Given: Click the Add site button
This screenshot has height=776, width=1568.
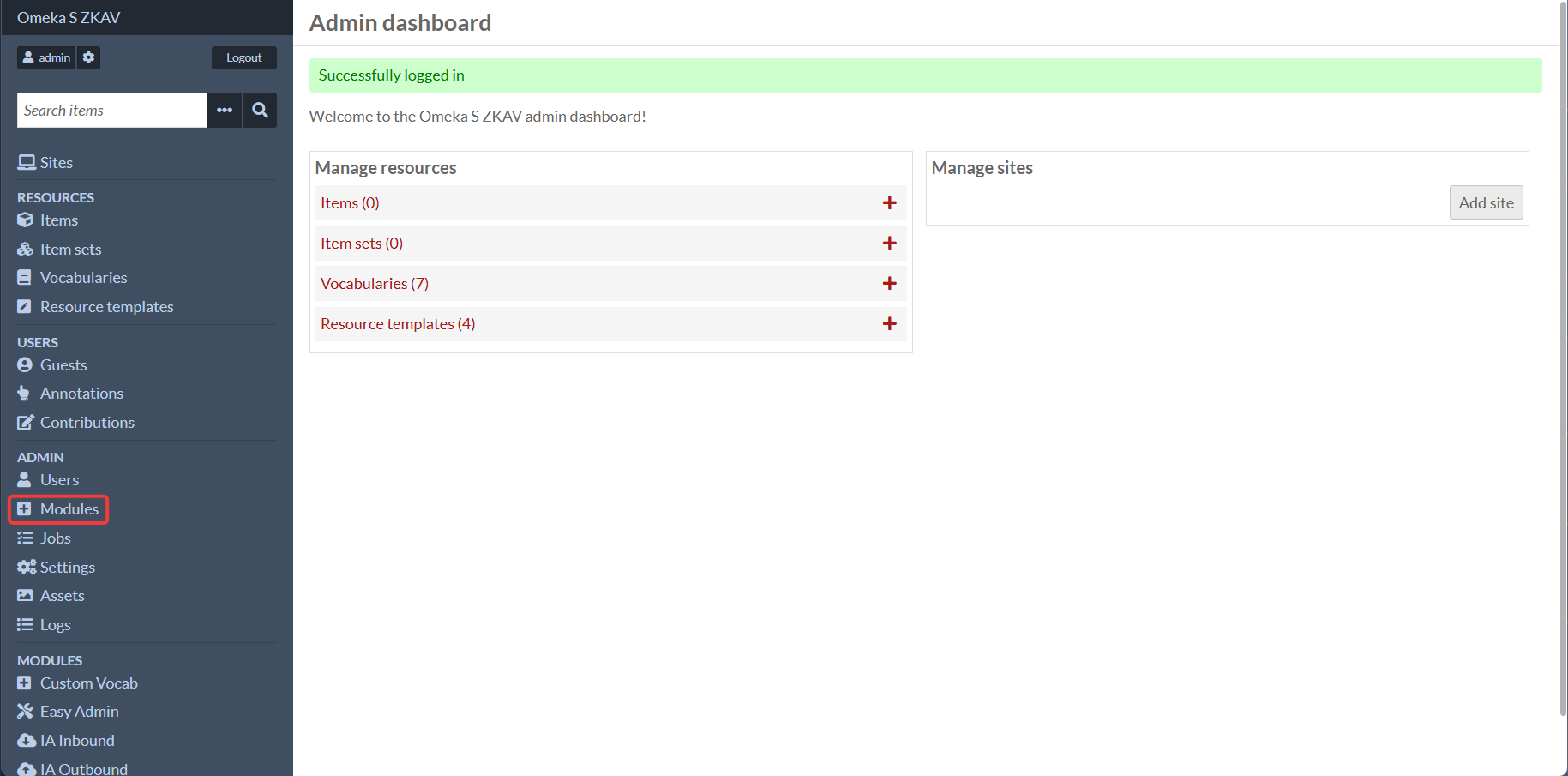Looking at the screenshot, I should (1487, 202).
